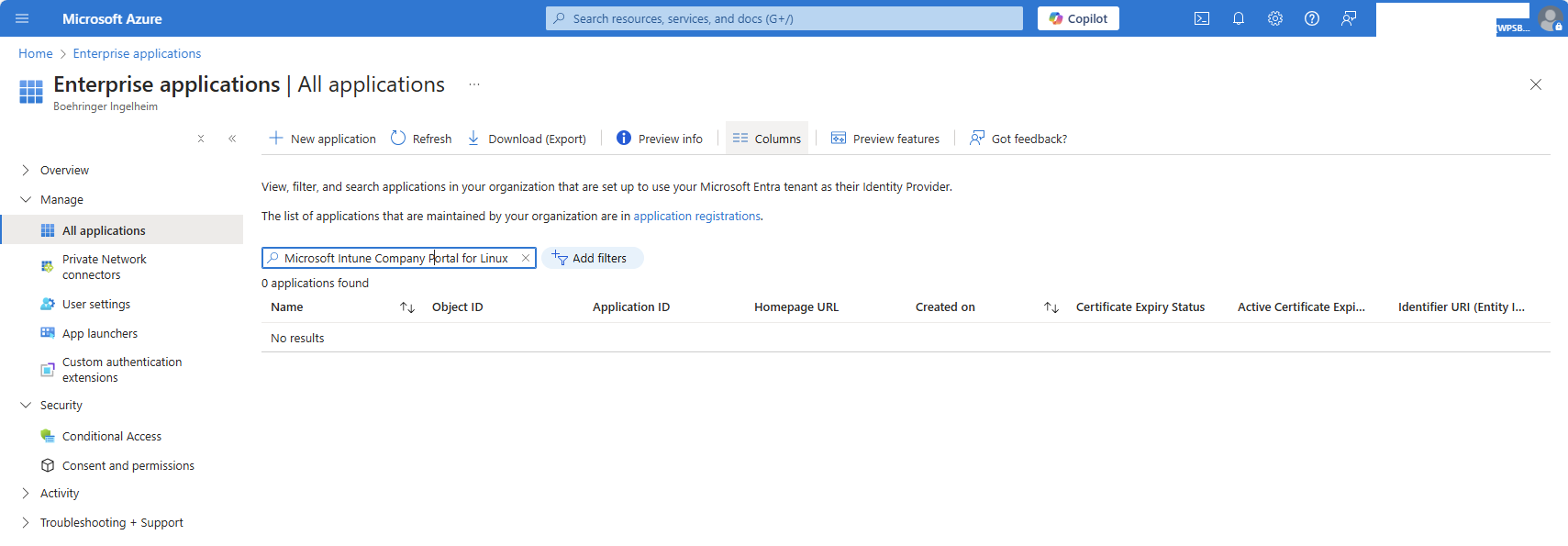Image resolution: width=1568 pixels, height=546 pixels.
Task: Refresh the applications list
Action: (421, 139)
